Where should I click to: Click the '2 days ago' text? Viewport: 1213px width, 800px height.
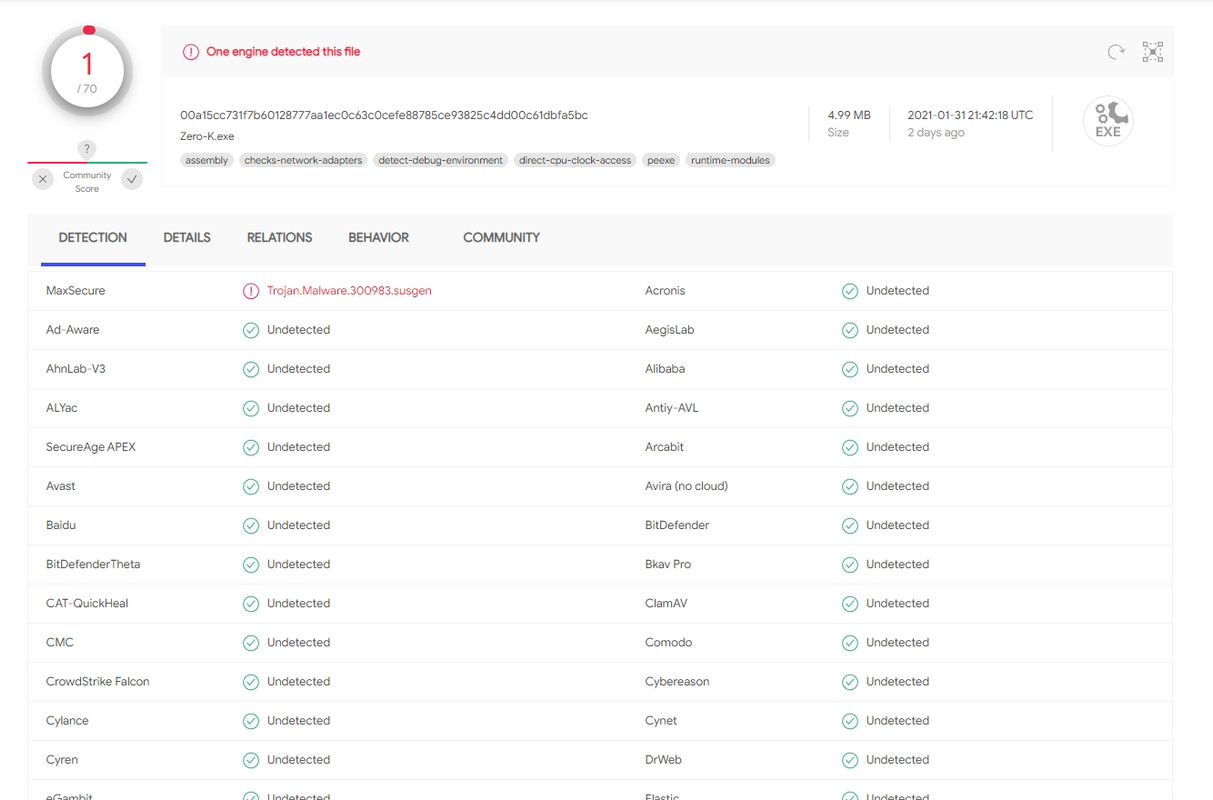[936, 132]
